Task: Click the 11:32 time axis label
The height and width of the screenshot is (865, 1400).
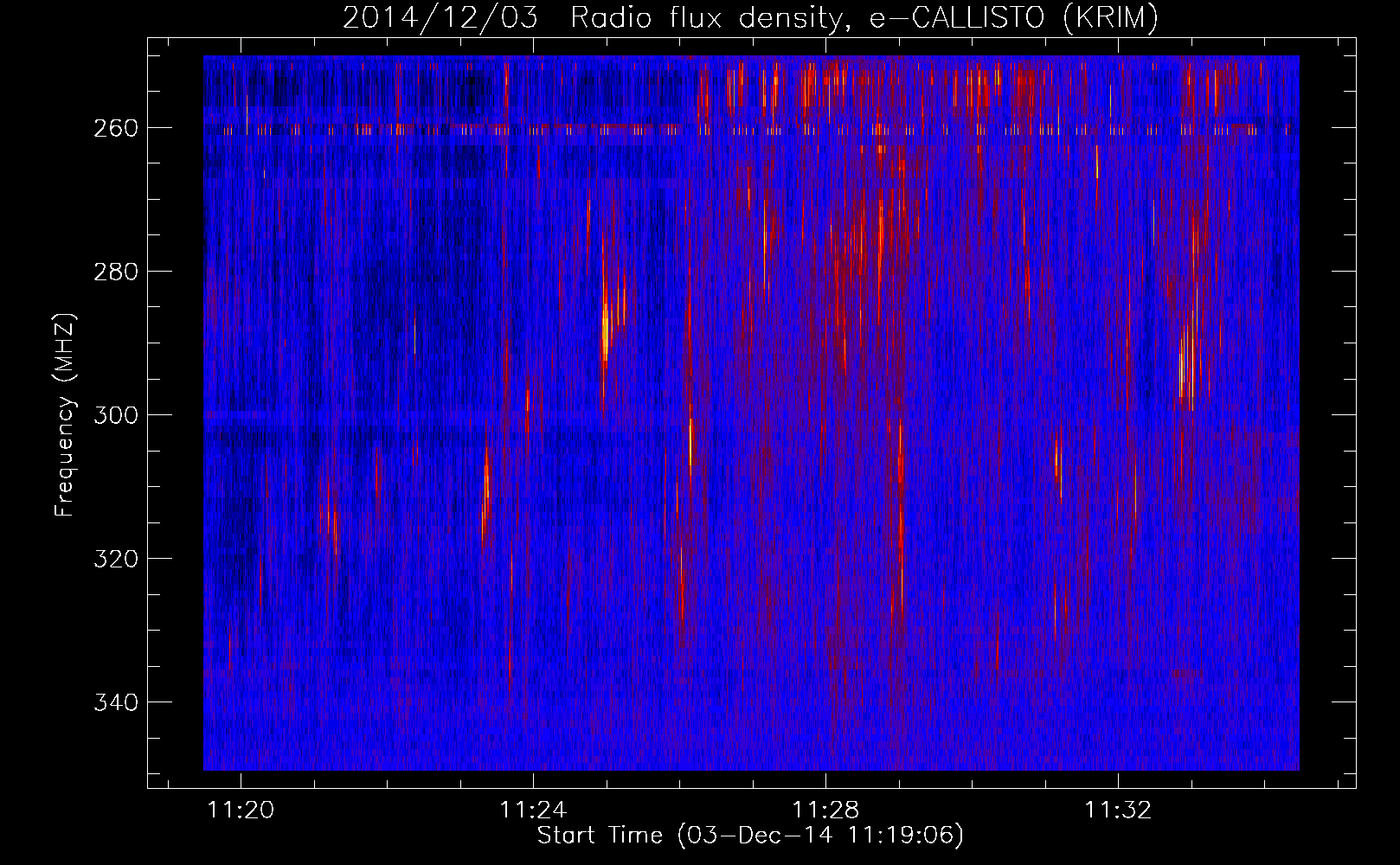Action: point(1119,811)
